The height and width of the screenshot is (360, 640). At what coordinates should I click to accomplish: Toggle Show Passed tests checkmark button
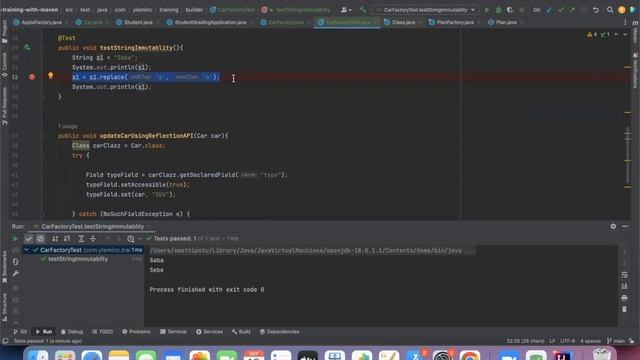click(29, 239)
